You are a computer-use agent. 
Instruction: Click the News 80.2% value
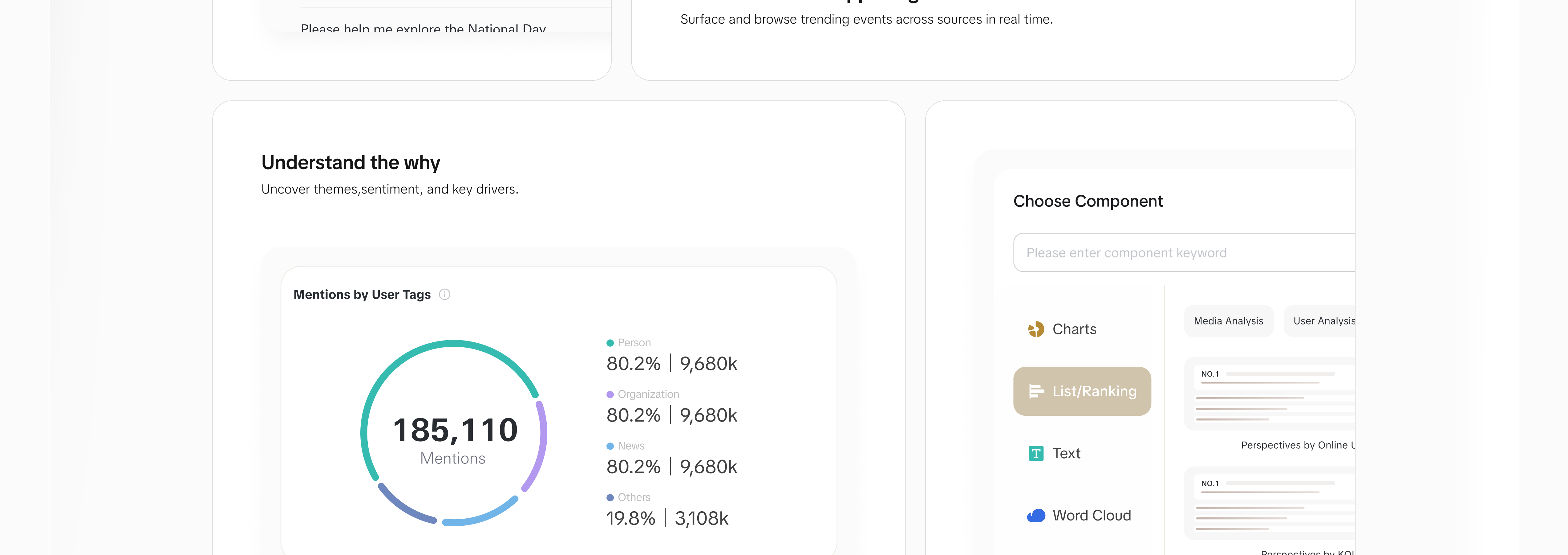point(633,467)
